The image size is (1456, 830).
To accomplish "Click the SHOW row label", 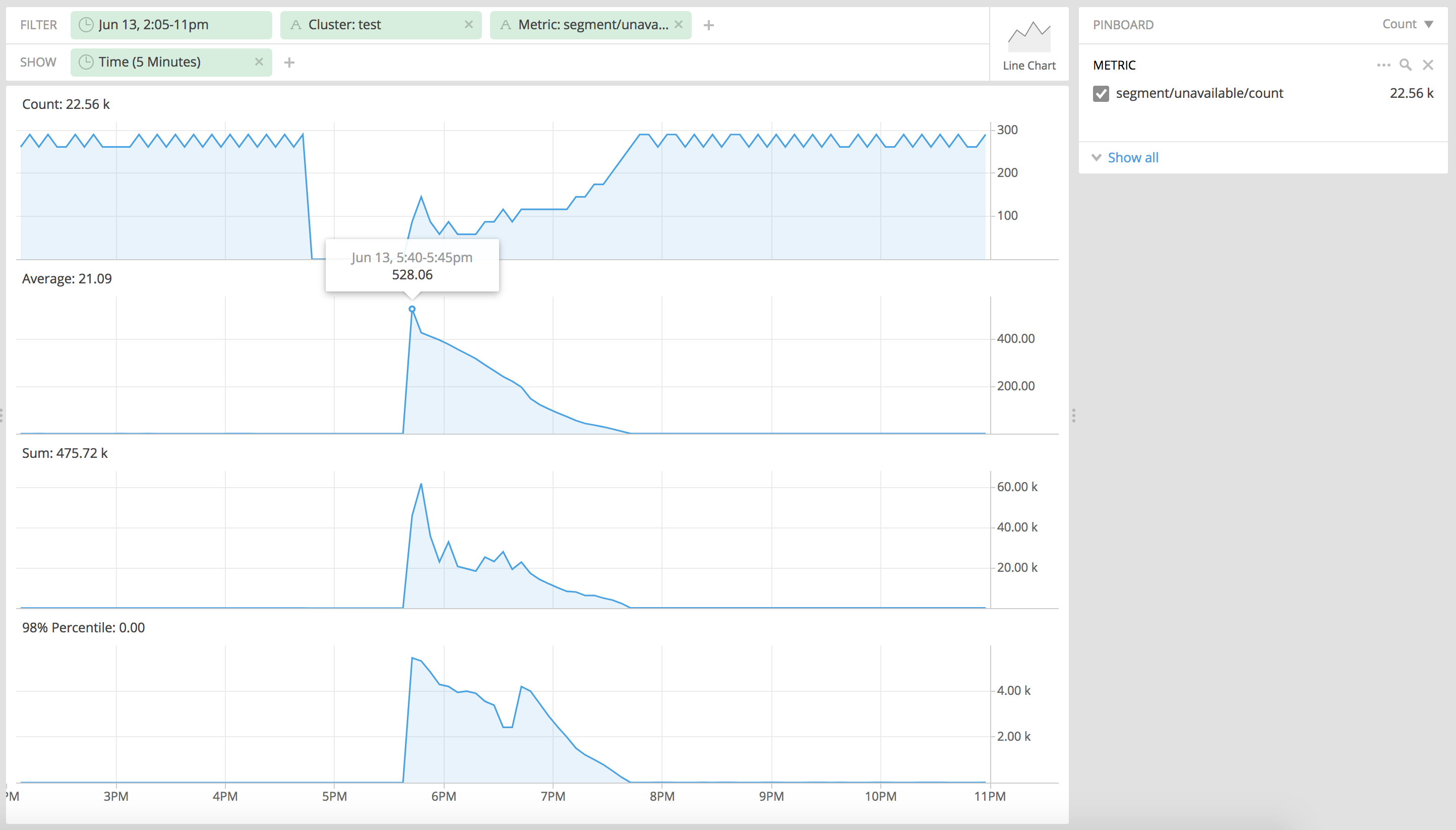I will click(38, 62).
